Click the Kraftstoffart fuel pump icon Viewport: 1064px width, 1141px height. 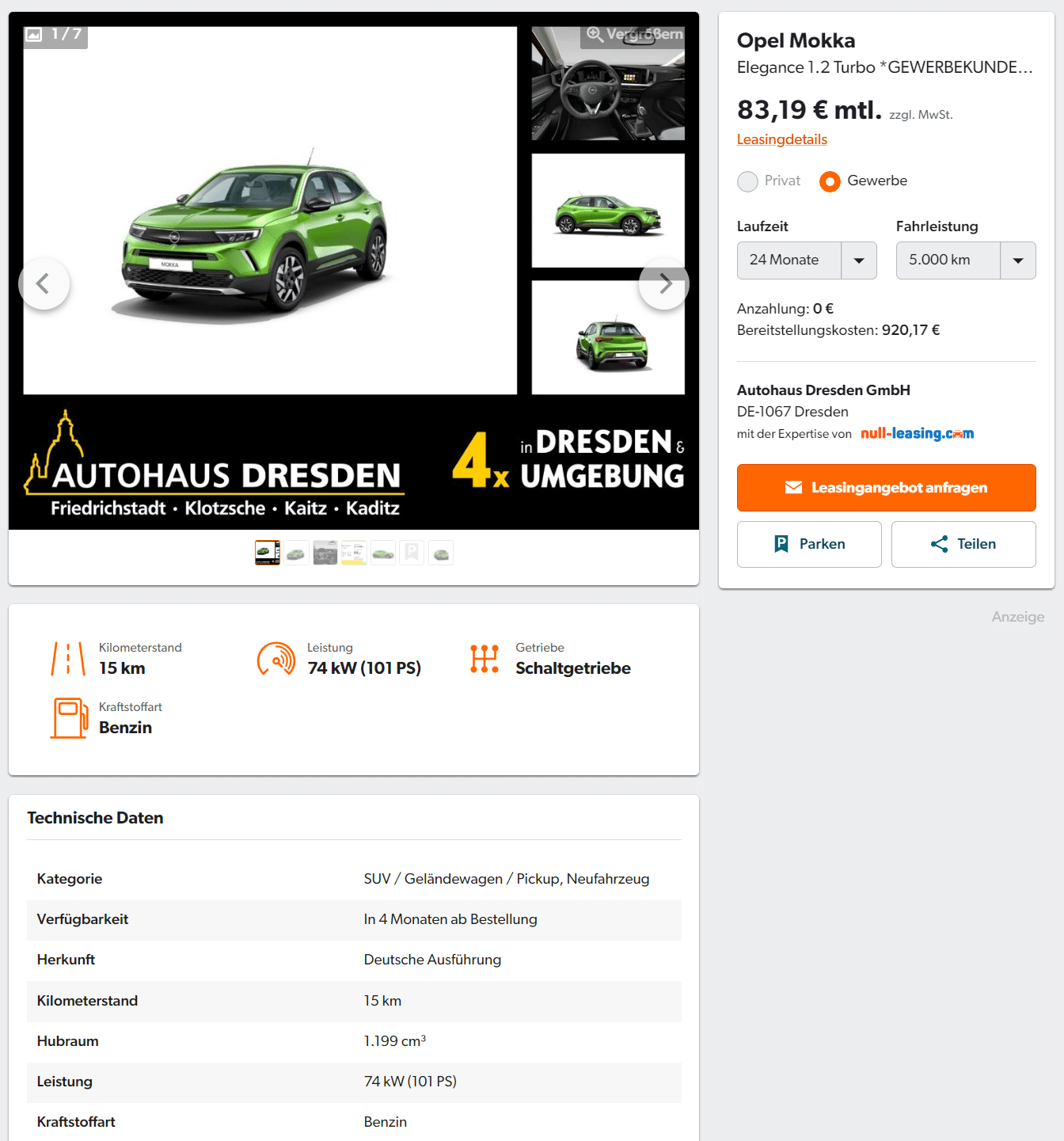click(69, 718)
